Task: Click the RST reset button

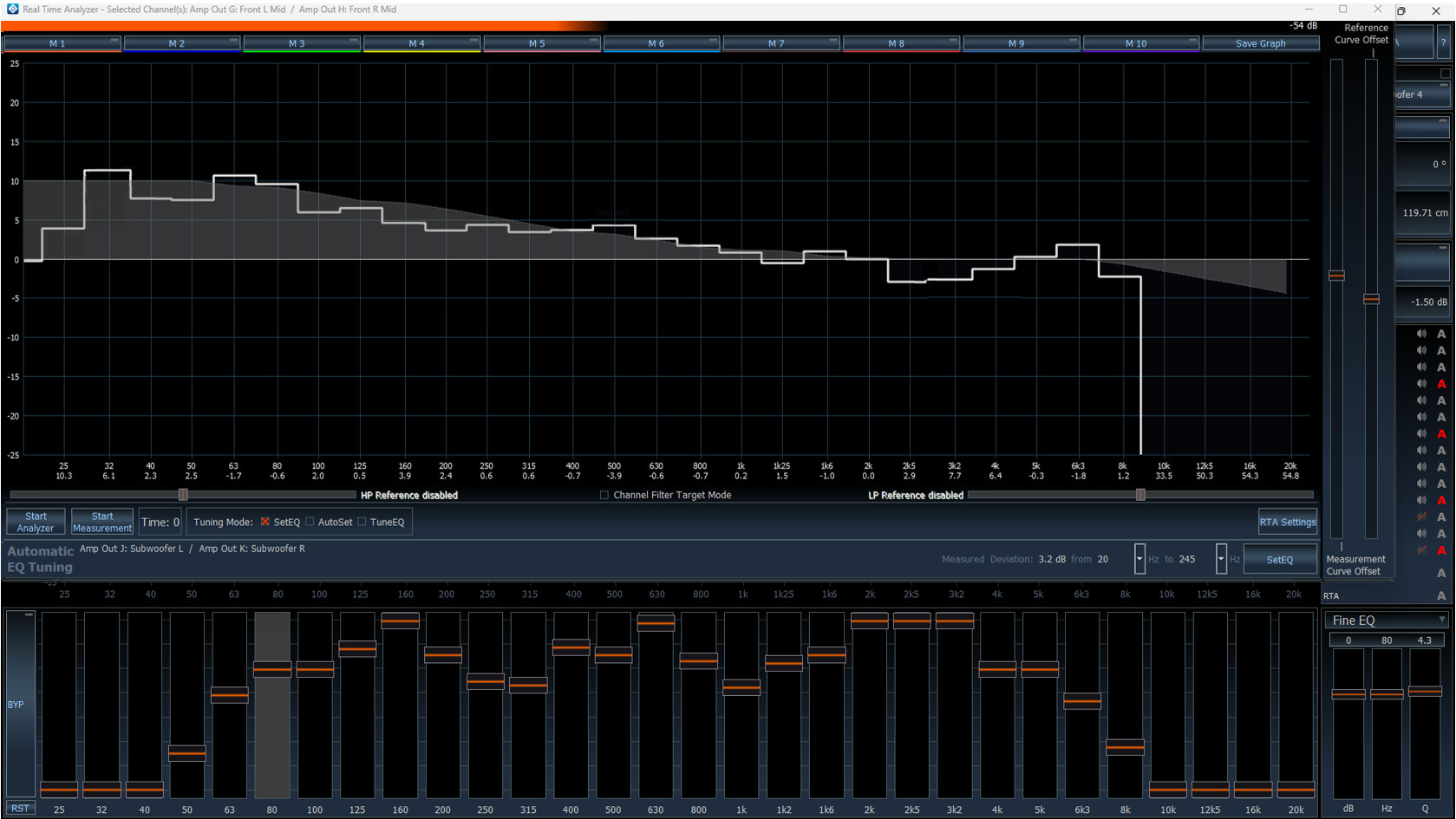Action: tap(20, 808)
